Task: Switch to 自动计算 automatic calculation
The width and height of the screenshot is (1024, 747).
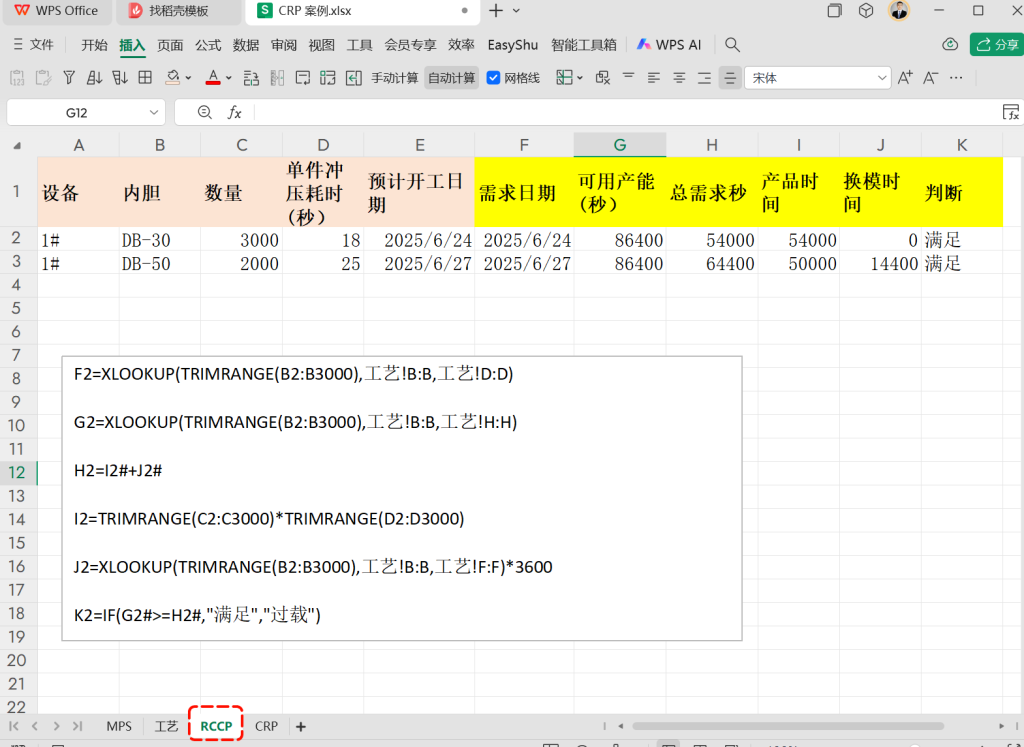Action: [451, 78]
